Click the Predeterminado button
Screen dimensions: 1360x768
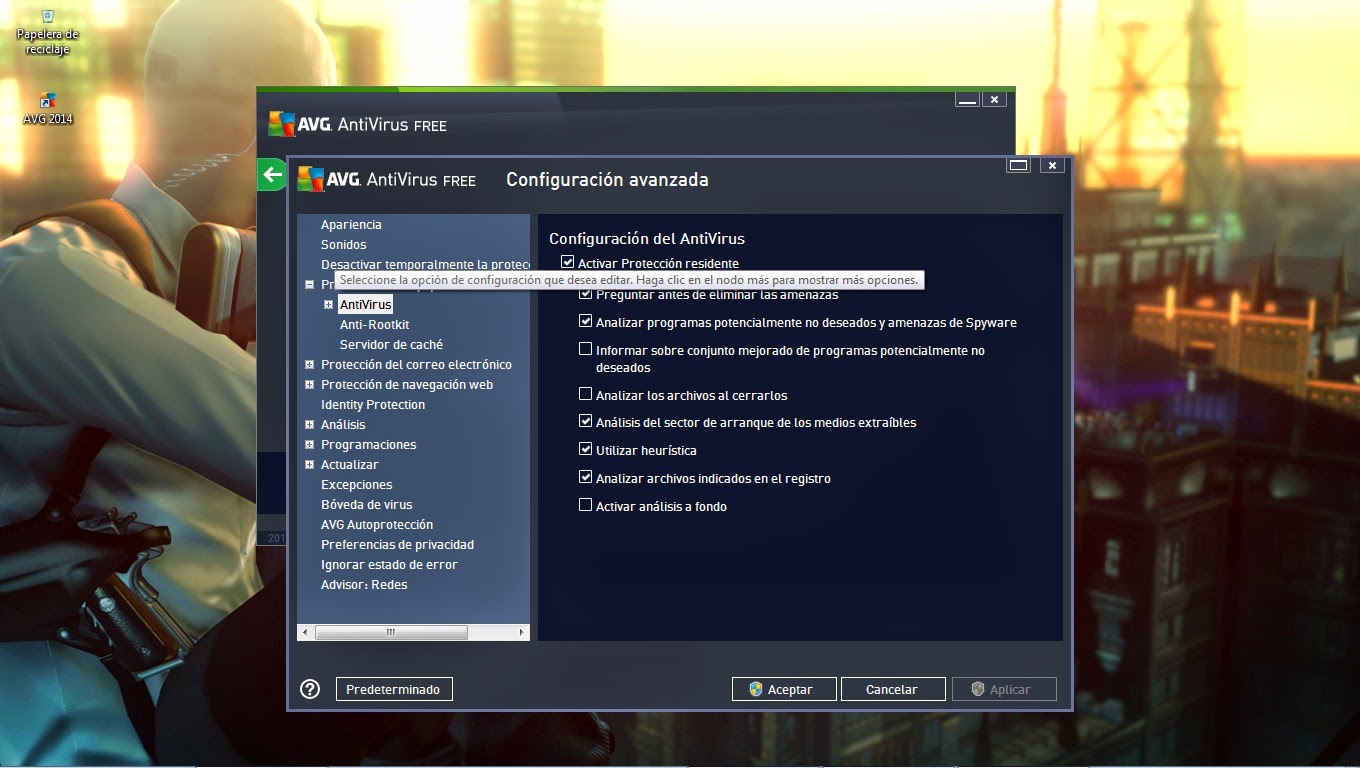point(393,689)
